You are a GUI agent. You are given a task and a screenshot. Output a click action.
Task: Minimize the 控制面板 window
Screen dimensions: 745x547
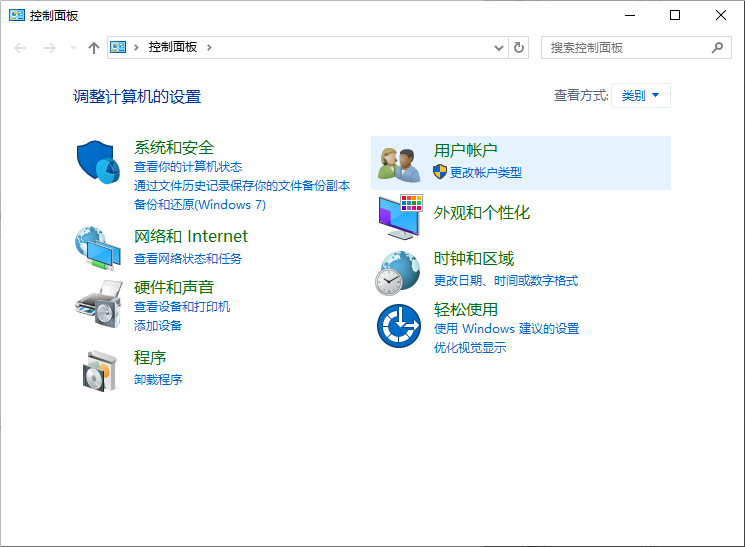coord(630,15)
